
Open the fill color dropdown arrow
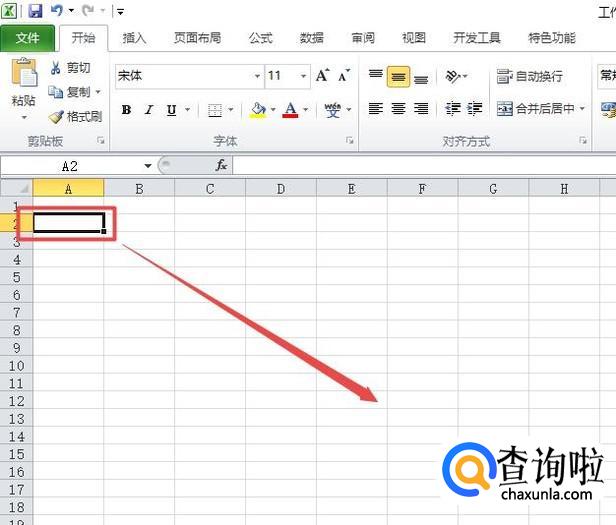click(x=273, y=110)
